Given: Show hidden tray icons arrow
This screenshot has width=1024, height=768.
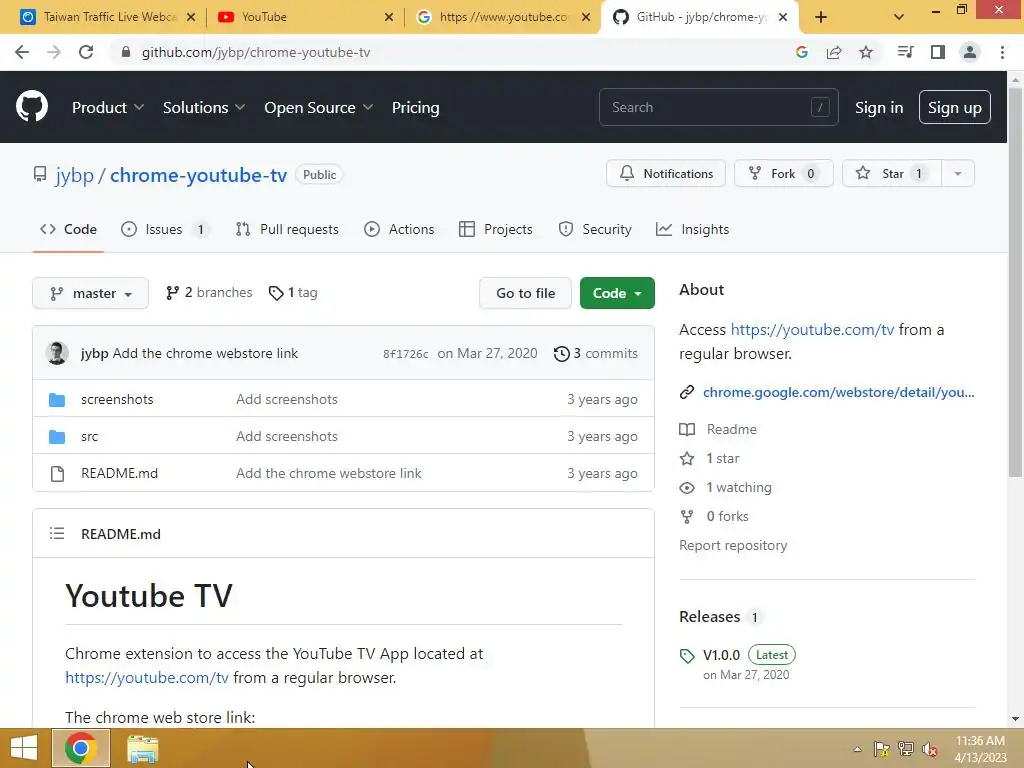Looking at the screenshot, I should pyautogui.click(x=857, y=749).
